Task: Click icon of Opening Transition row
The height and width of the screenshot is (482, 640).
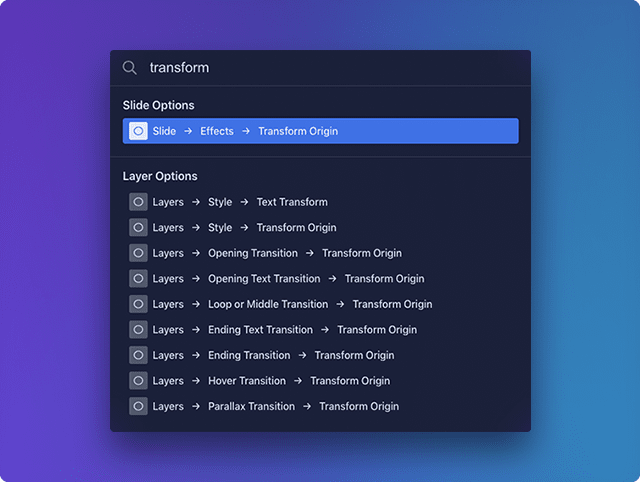Action: [138, 253]
